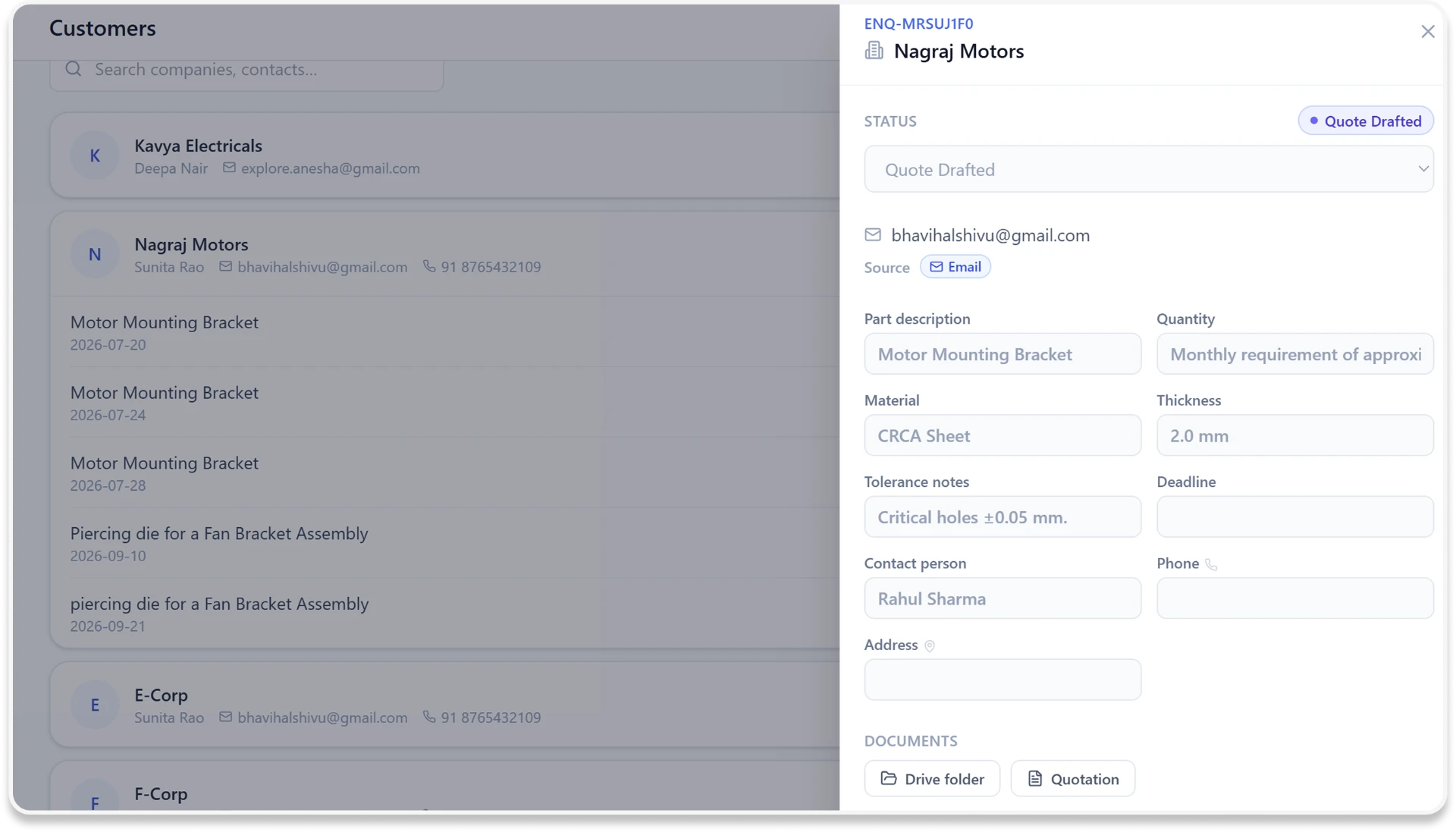The height and width of the screenshot is (832, 1456).
Task: Close the Nagraj Motors enquiry panel
Action: coord(1427,32)
